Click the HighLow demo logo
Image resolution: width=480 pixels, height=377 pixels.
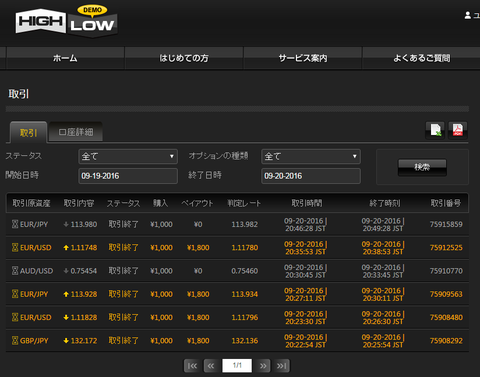pyautogui.click(x=66, y=21)
